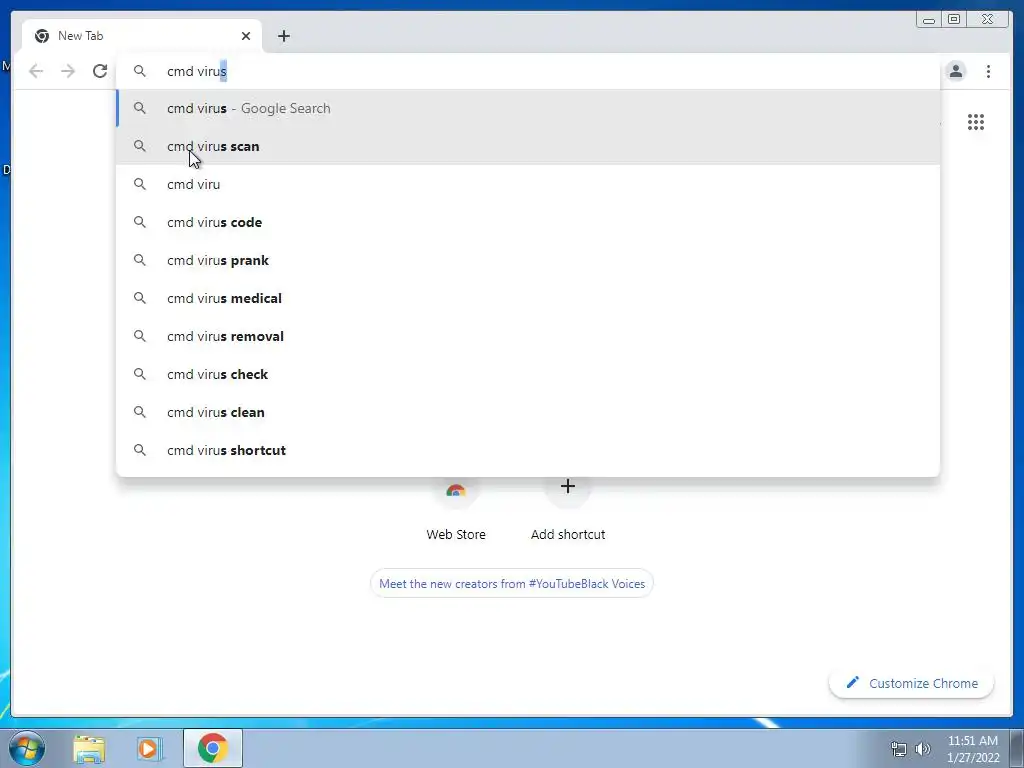The height and width of the screenshot is (768, 1024).
Task: Choose the 'cmd virus medical' suggestion
Action: click(528, 298)
